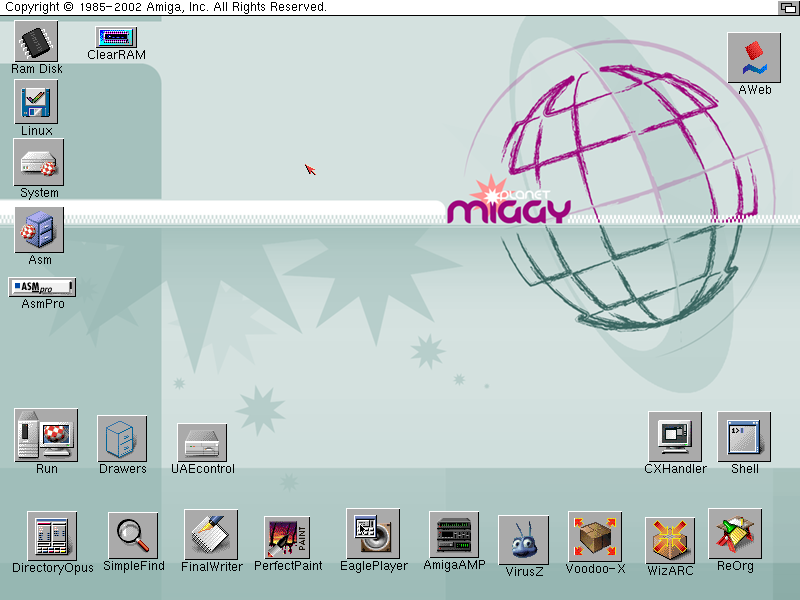Select the Linux disk icon

tap(36, 102)
